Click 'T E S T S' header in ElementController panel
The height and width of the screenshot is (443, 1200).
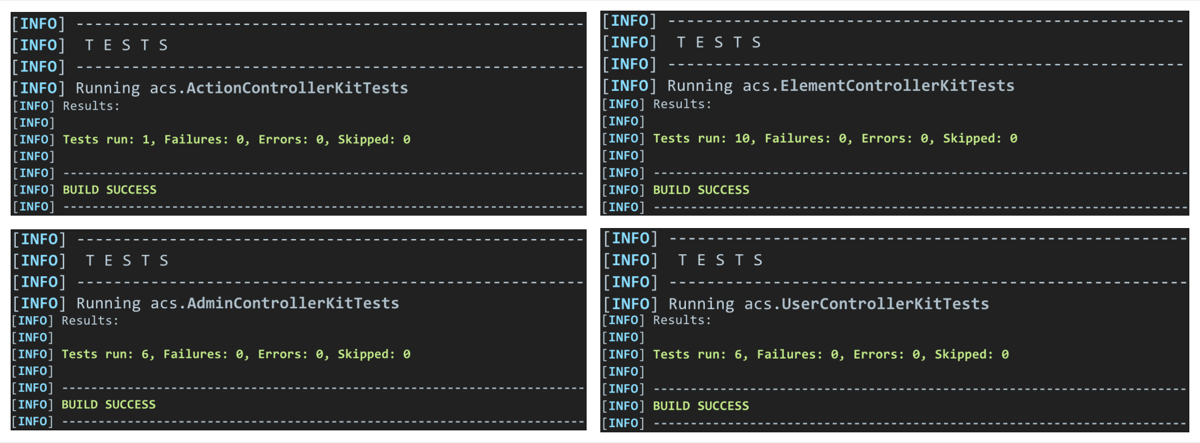point(719,42)
